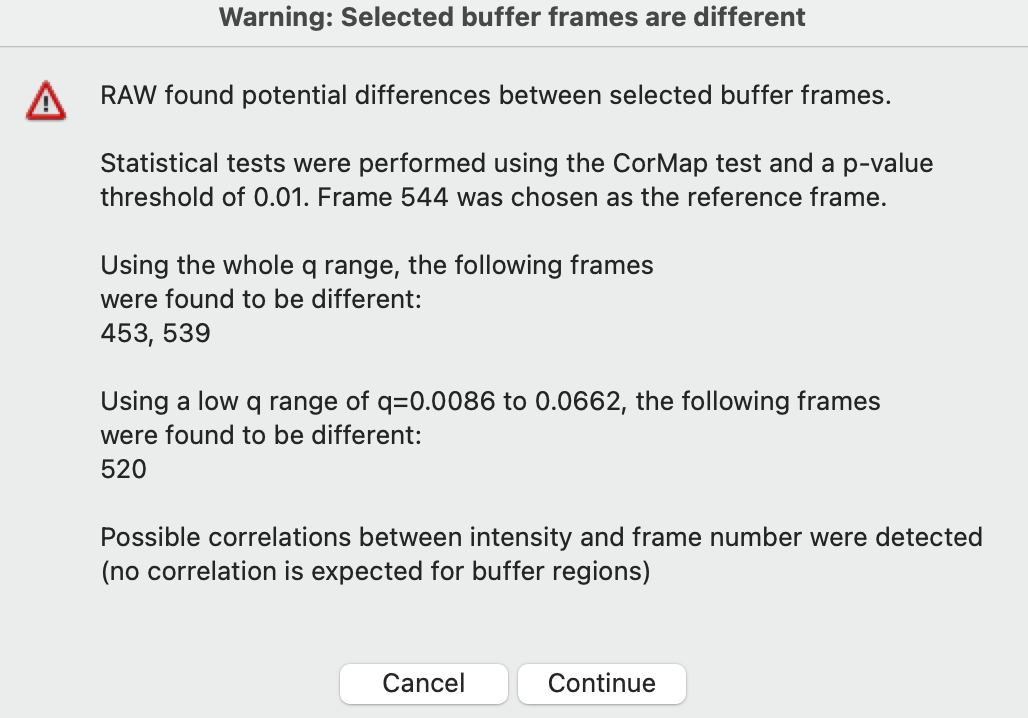Click the red warning triangle icon
The height and width of the screenshot is (718, 1028).
pos(46,102)
